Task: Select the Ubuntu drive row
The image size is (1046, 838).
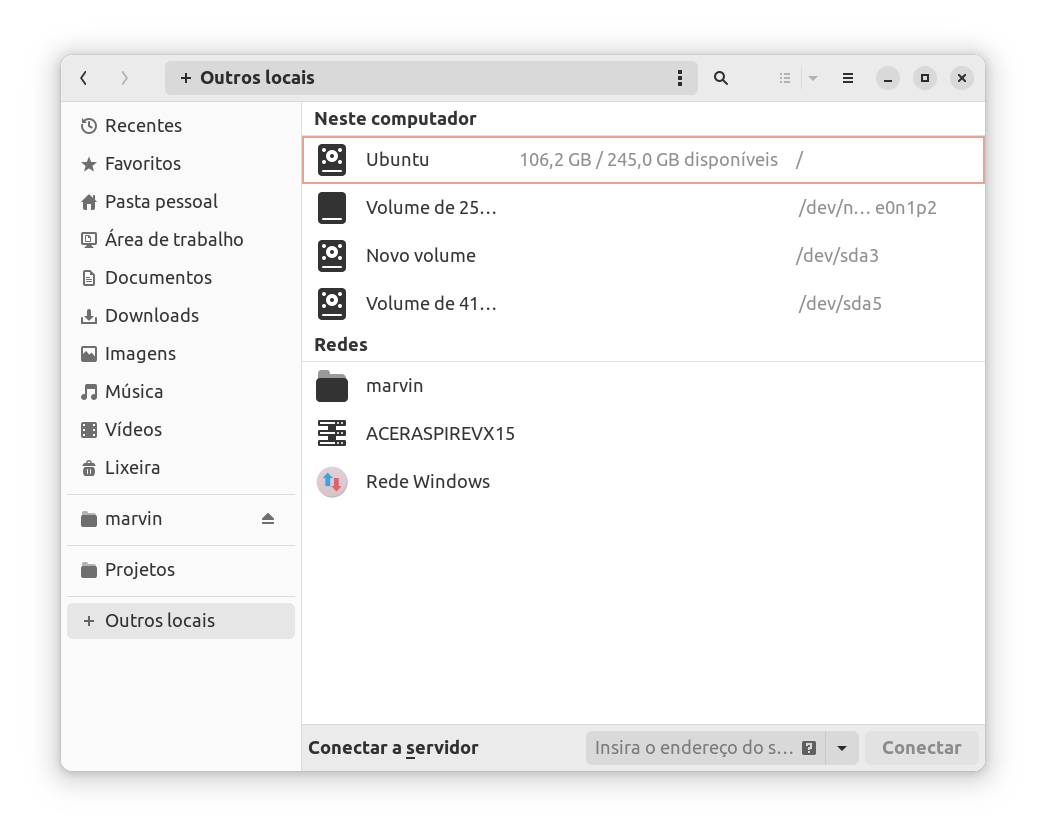Action: (x=642, y=160)
